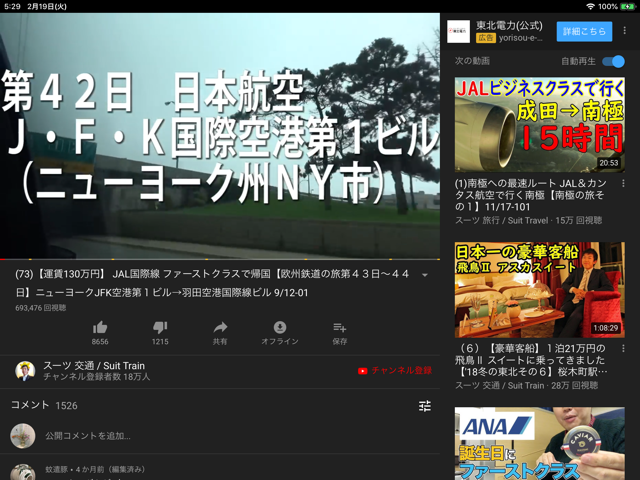Play JAL ビジネスクラス 南極 thumbnail

[540, 124]
